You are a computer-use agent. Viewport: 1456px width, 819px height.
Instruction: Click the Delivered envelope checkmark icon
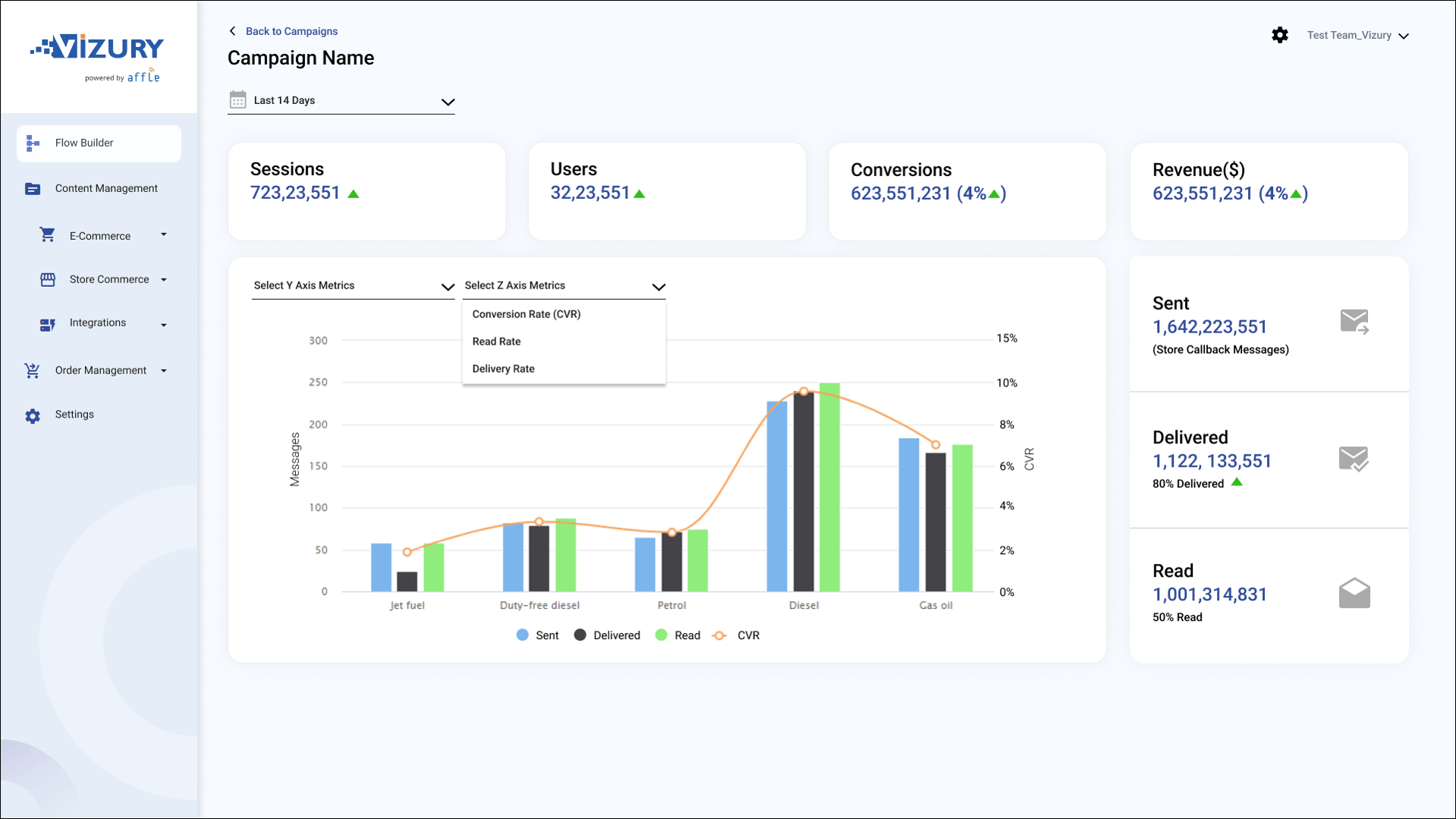pos(1354,458)
